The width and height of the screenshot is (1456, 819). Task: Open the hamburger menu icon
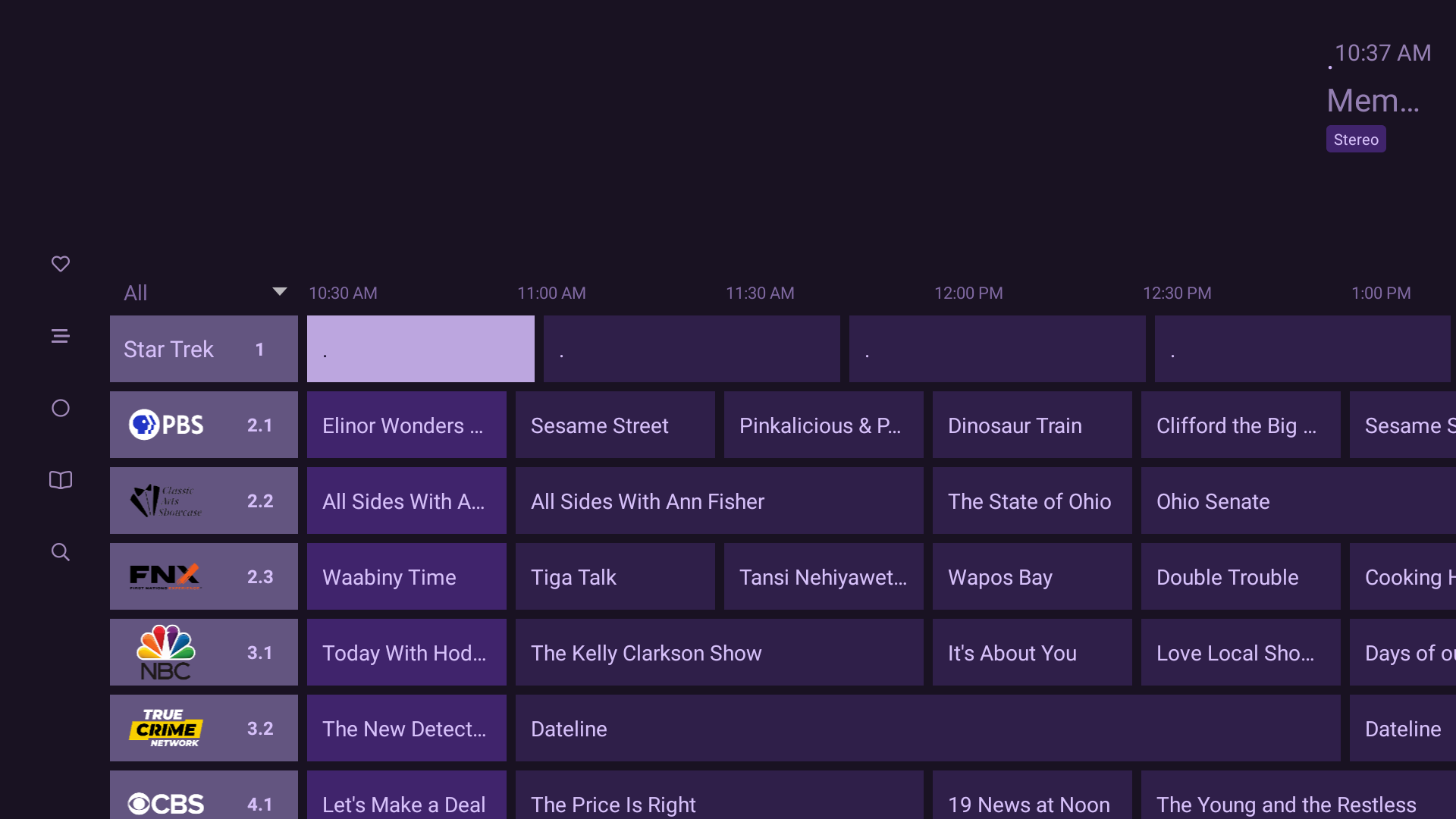[61, 336]
